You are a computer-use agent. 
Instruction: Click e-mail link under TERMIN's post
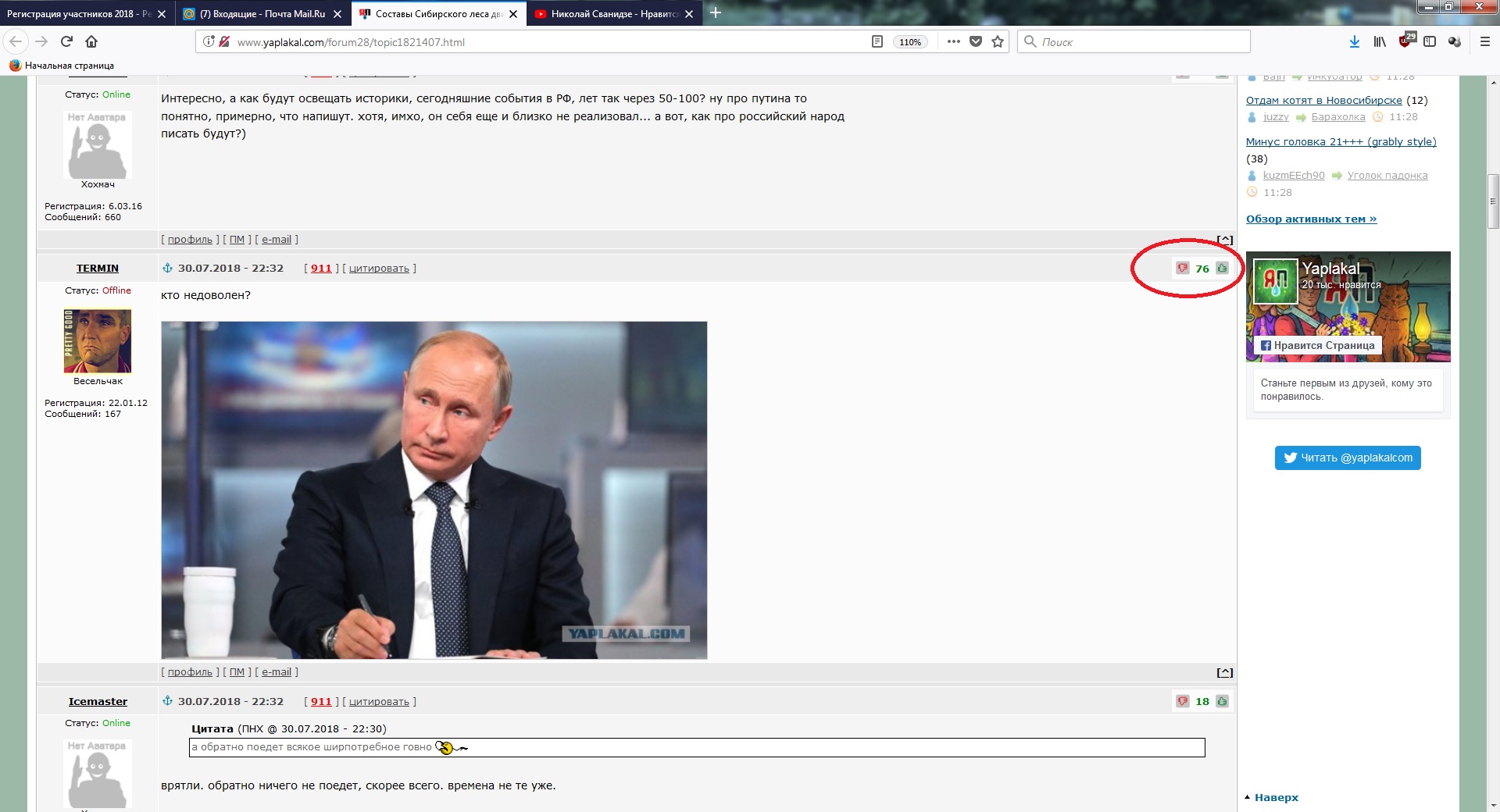point(277,672)
